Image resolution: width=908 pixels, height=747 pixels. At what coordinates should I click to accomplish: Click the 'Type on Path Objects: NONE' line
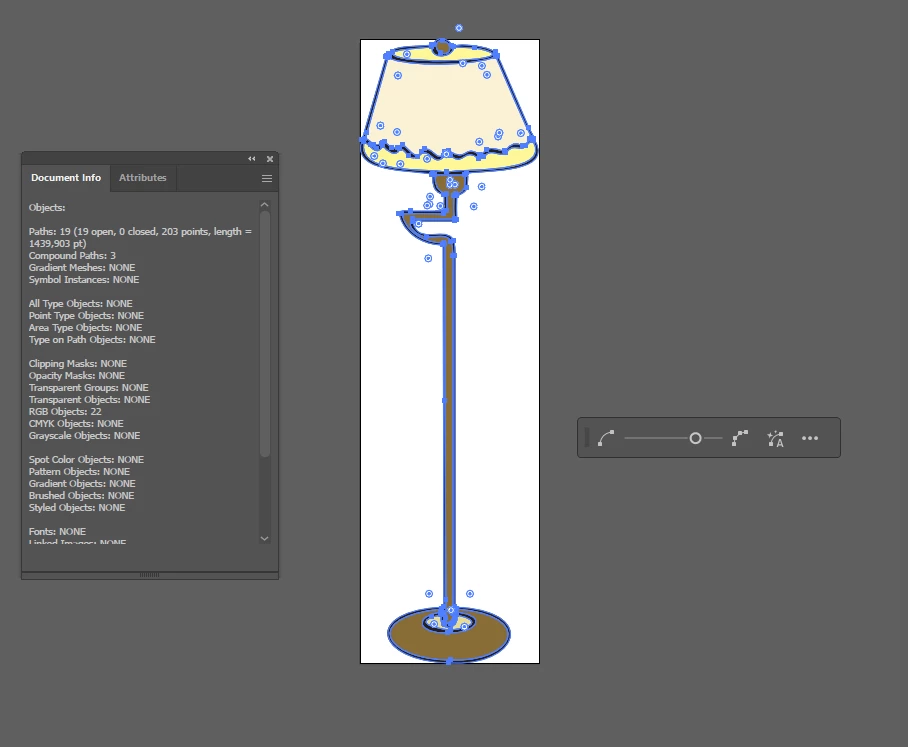92,340
